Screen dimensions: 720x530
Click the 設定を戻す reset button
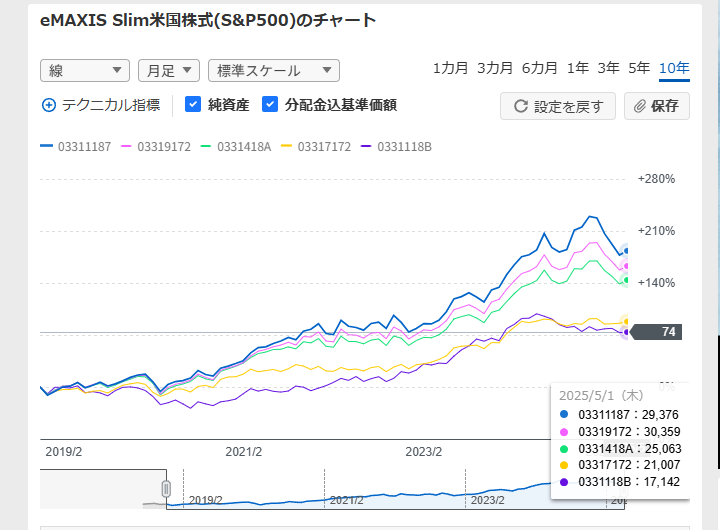pos(557,106)
